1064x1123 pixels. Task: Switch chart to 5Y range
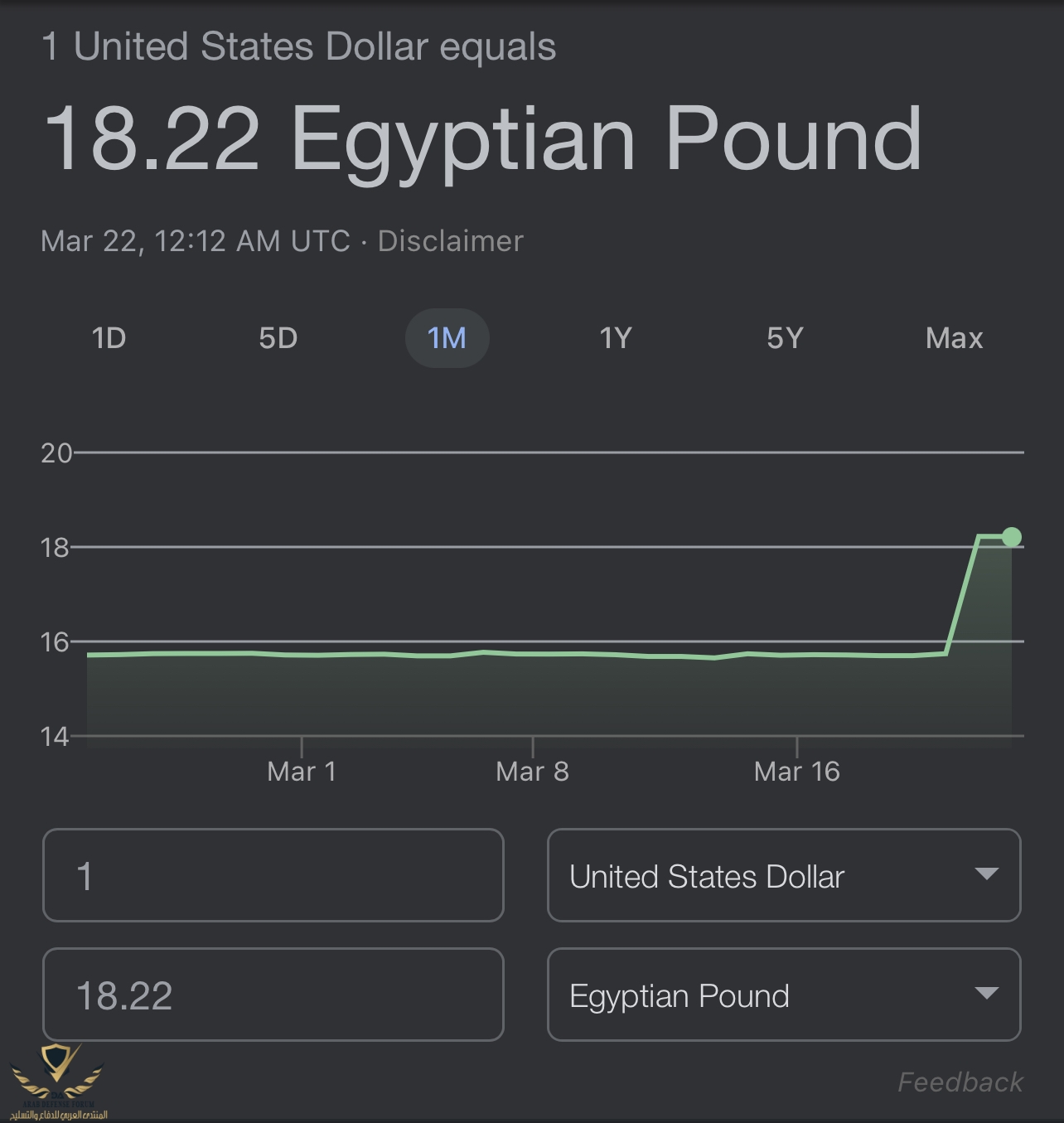(785, 338)
